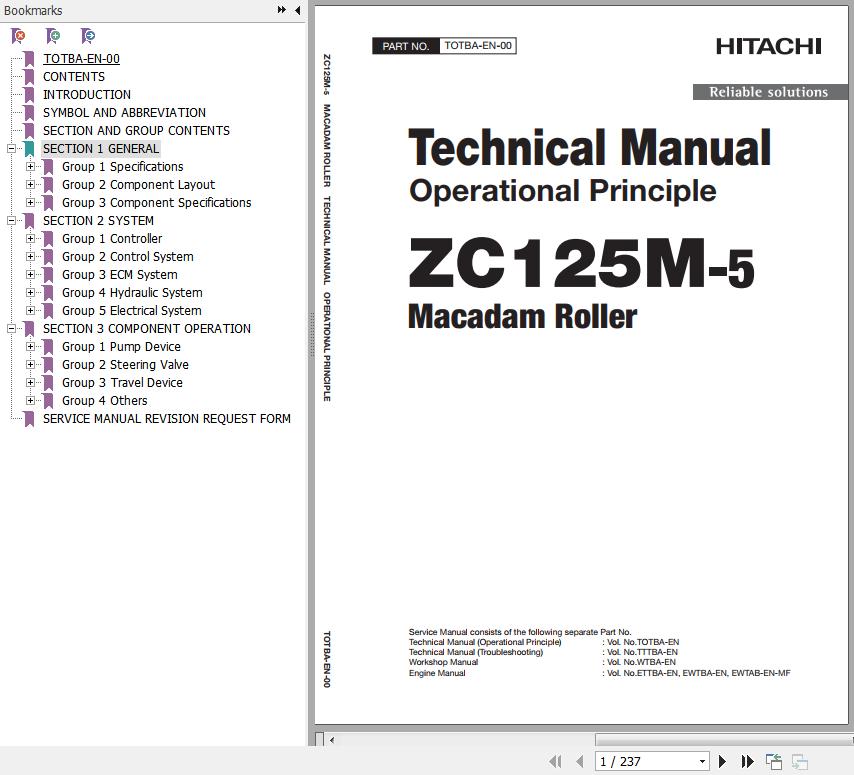
Task: Go to the next page arrow
Action: [722, 761]
